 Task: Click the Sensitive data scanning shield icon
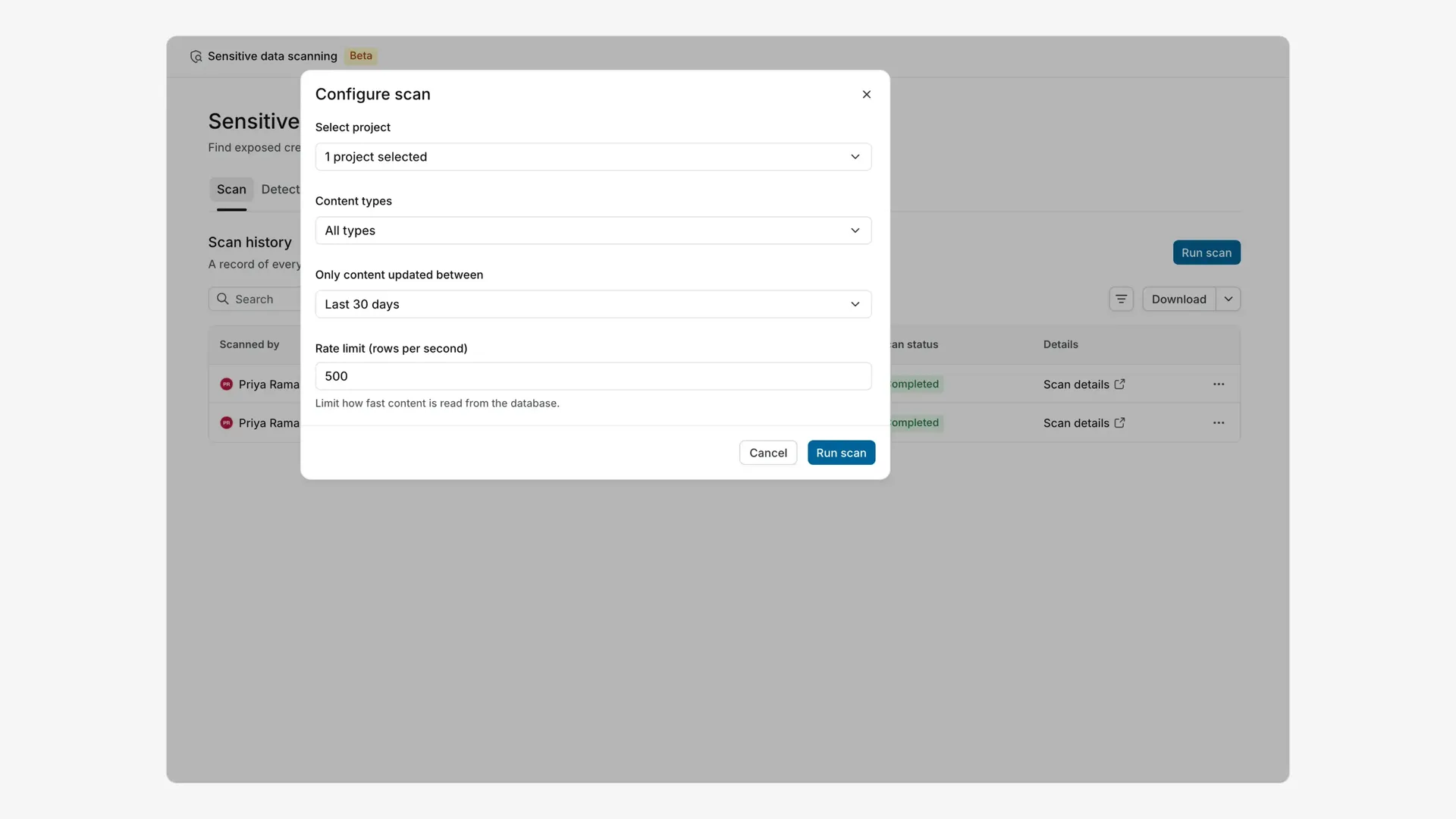click(x=196, y=56)
